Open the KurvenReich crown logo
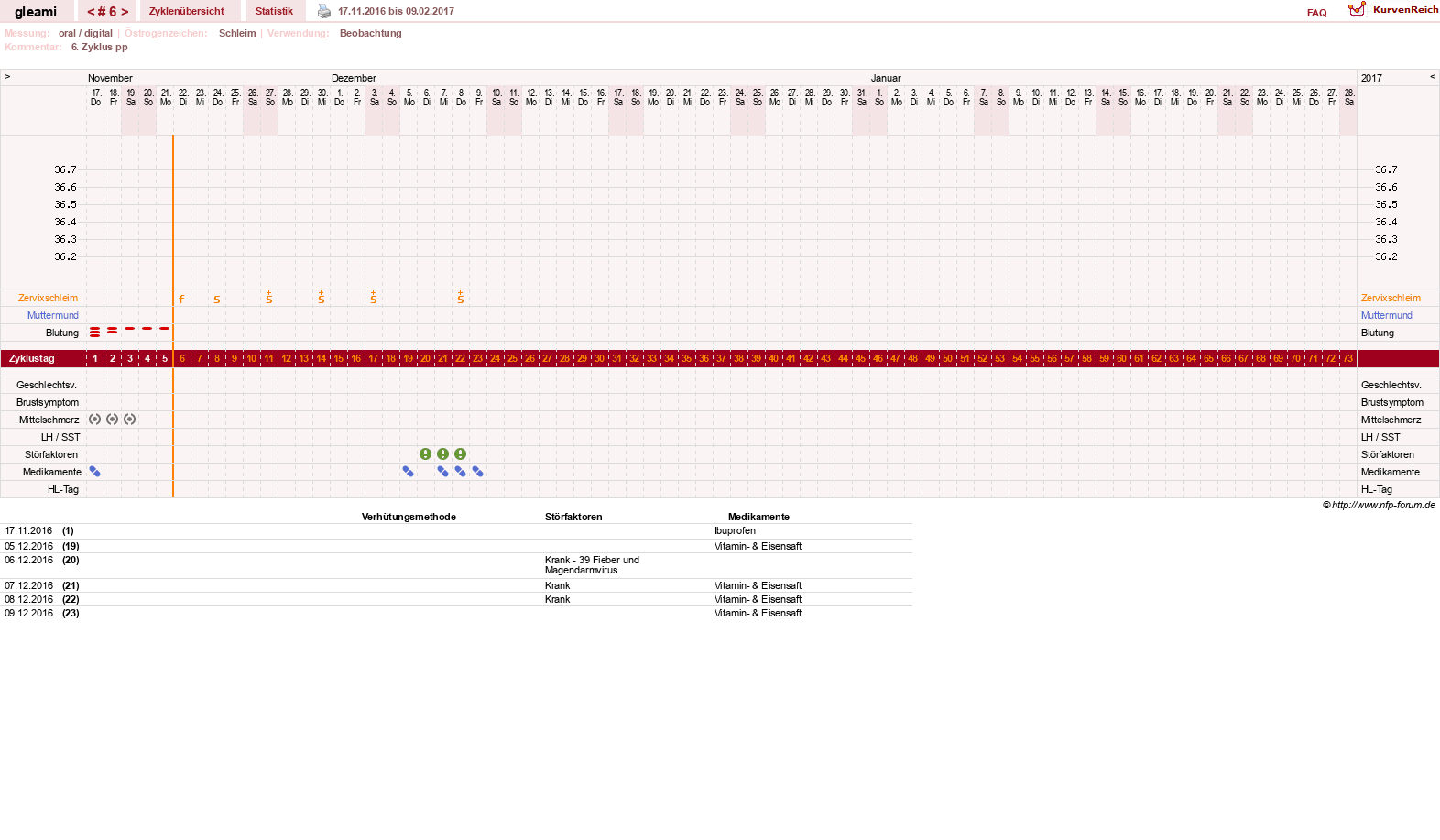 click(1357, 9)
